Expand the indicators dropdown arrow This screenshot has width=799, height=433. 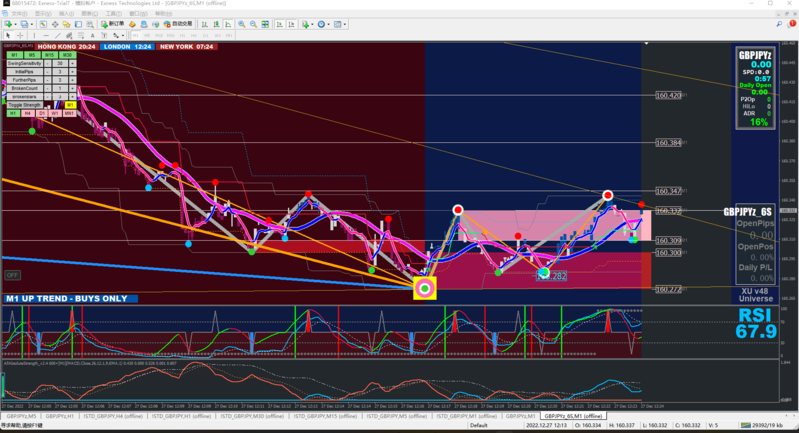[312, 24]
